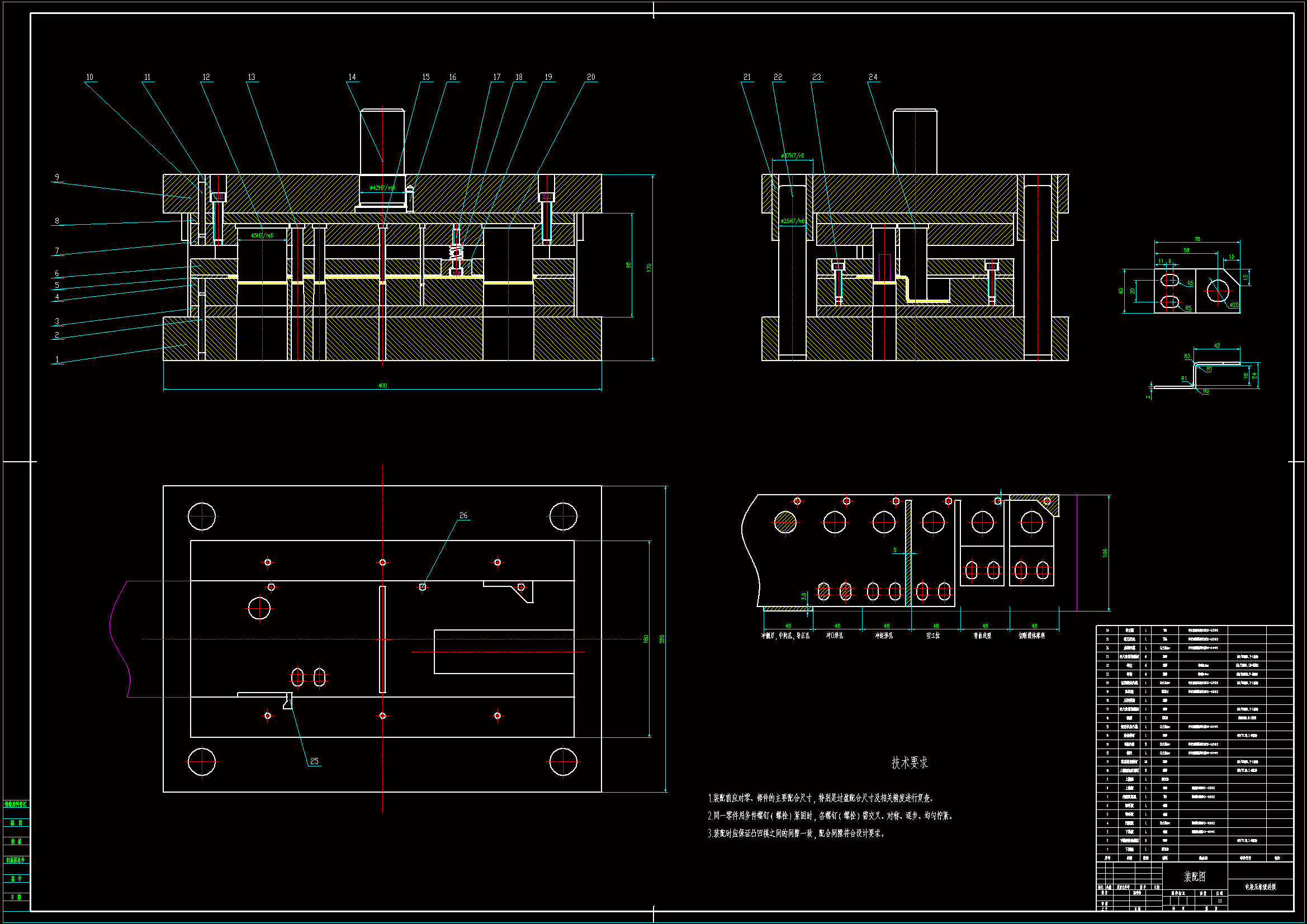Screen dimensions: 1307x924
Task: Click the φ42H7/m6 fit annotation
Action: (x=382, y=188)
